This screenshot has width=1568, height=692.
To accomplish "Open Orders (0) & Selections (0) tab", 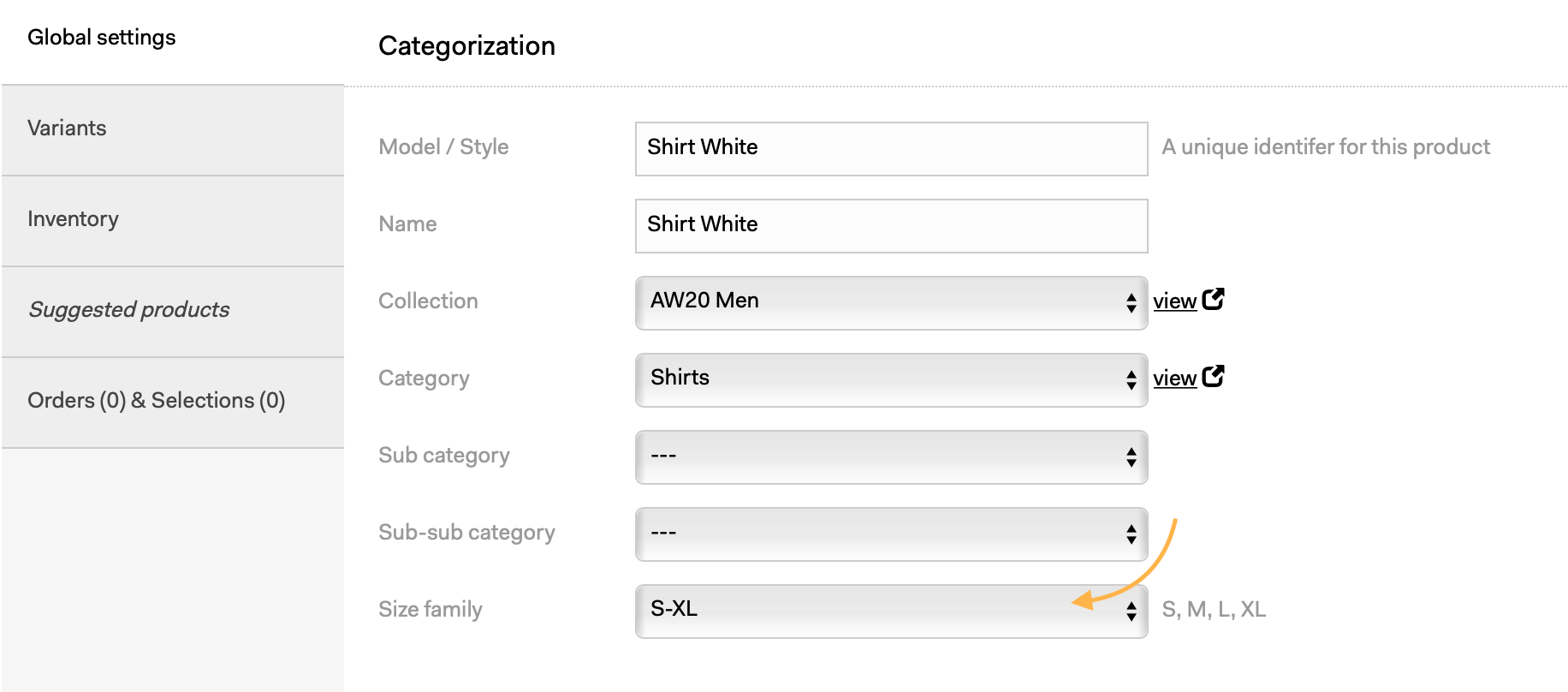I will pos(173,403).
